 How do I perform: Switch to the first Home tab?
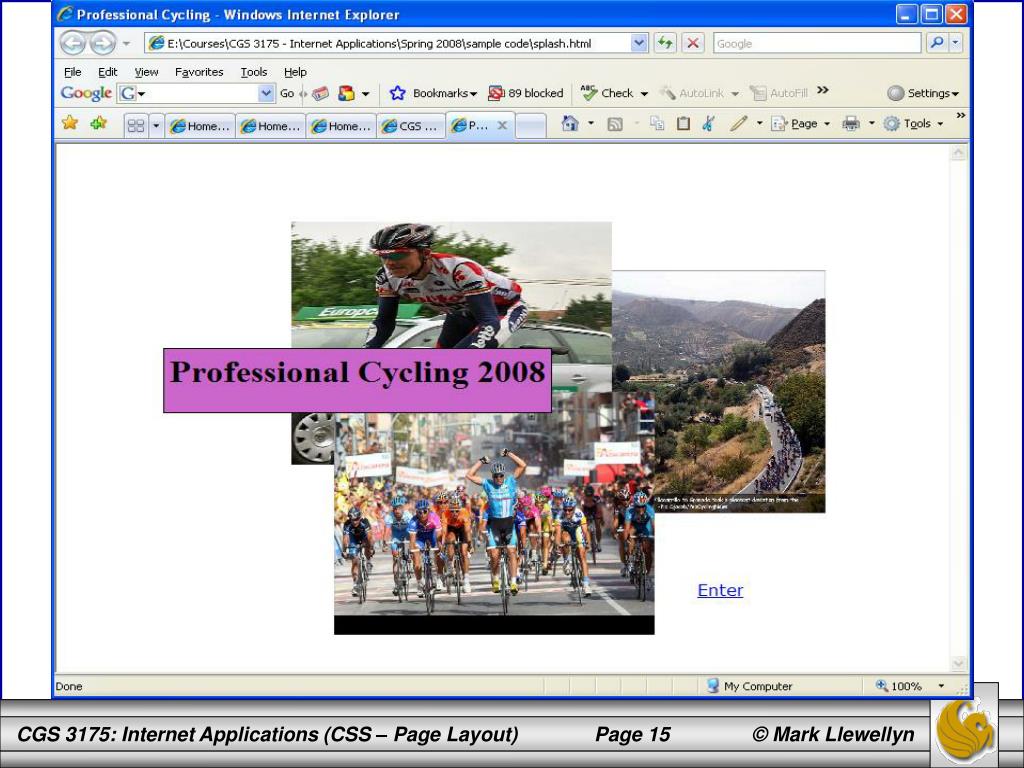[x=199, y=126]
